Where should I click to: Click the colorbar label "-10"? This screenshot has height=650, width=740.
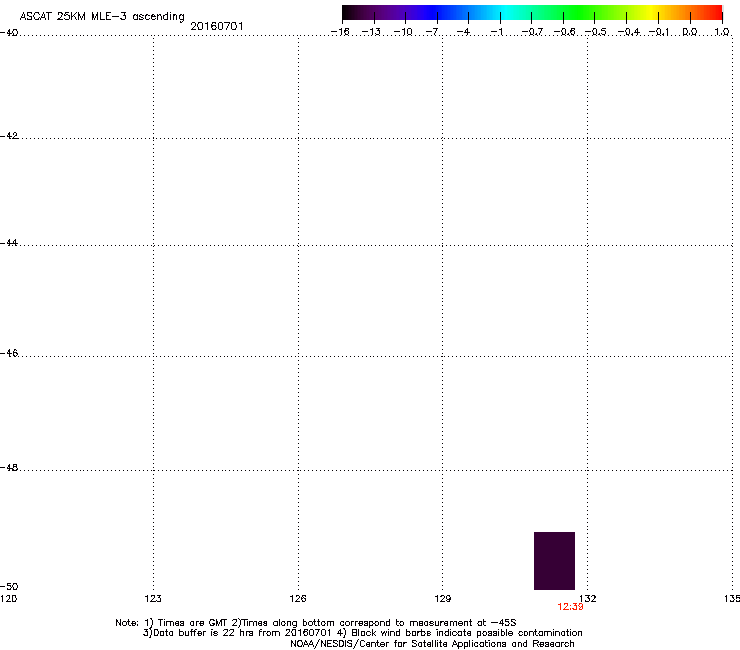click(x=403, y=32)
